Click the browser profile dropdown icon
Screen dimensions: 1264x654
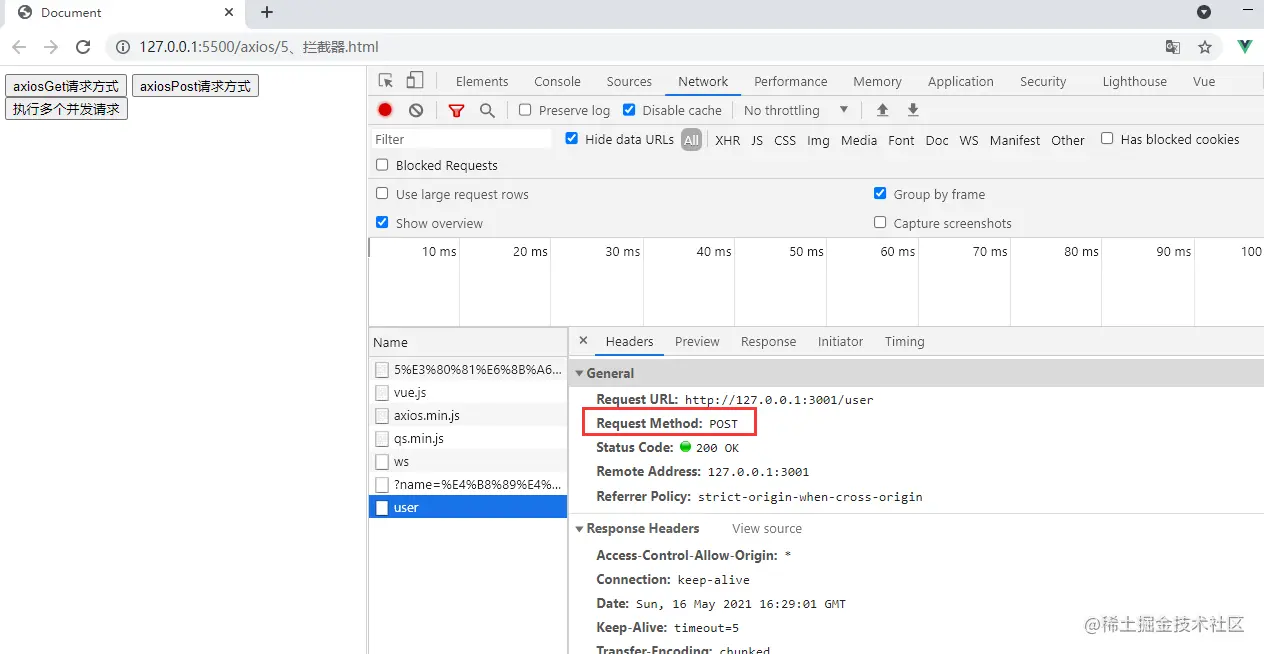click(x=1204, y=13)
